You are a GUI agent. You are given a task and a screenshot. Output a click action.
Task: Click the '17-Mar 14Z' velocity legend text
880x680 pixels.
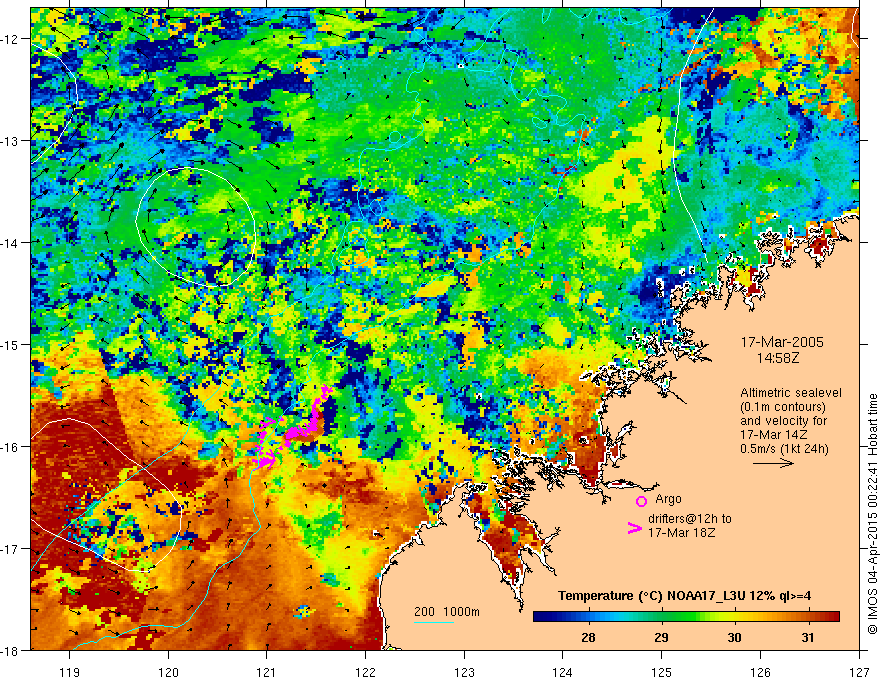coord(774,435)
